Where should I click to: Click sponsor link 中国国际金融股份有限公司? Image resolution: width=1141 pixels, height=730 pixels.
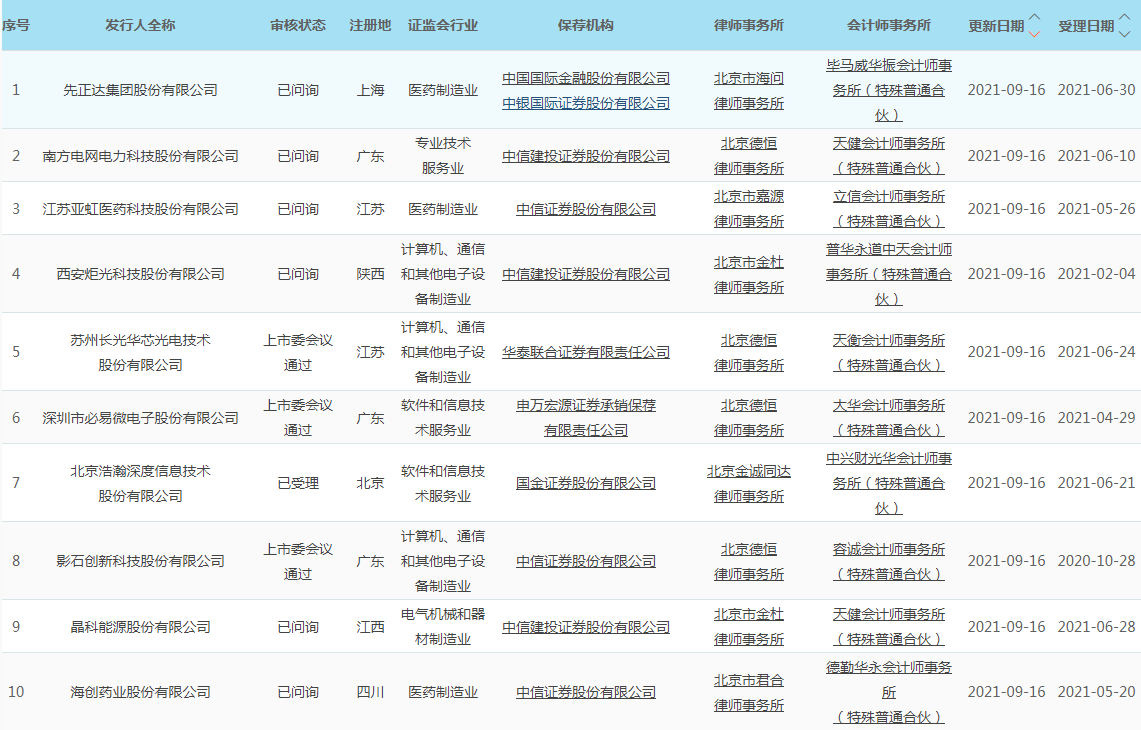tap(586, 78)
